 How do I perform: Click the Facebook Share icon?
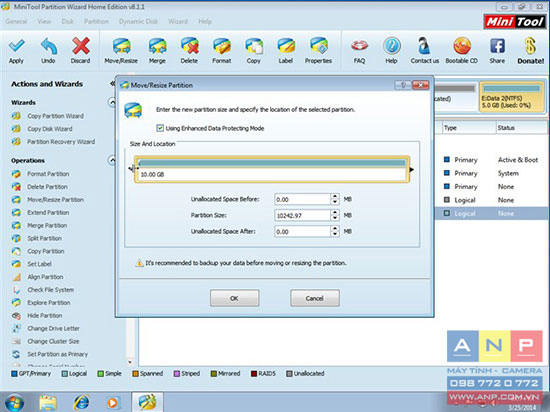pyautogui.click(x=497, y=46)
